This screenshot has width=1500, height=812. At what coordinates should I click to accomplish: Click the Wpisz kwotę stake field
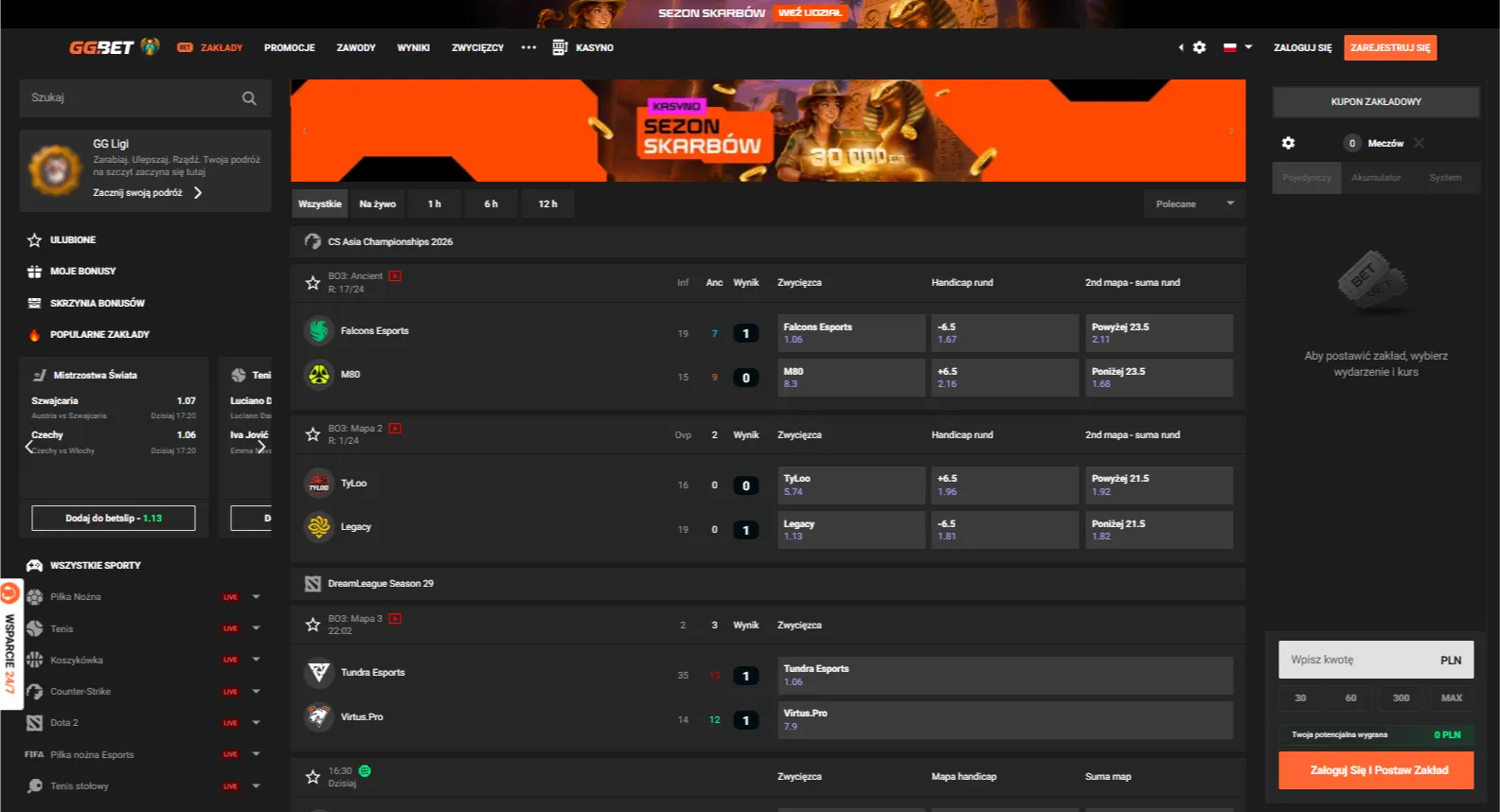pos(1376,660)
